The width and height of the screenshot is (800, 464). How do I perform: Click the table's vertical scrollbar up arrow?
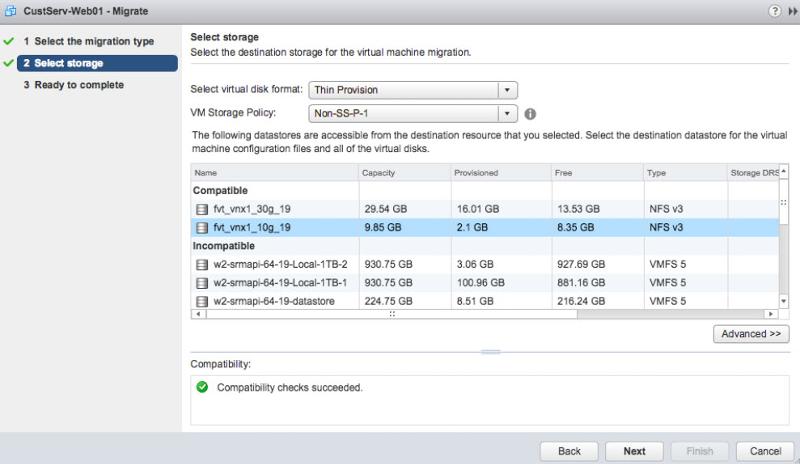click(784, 170)
